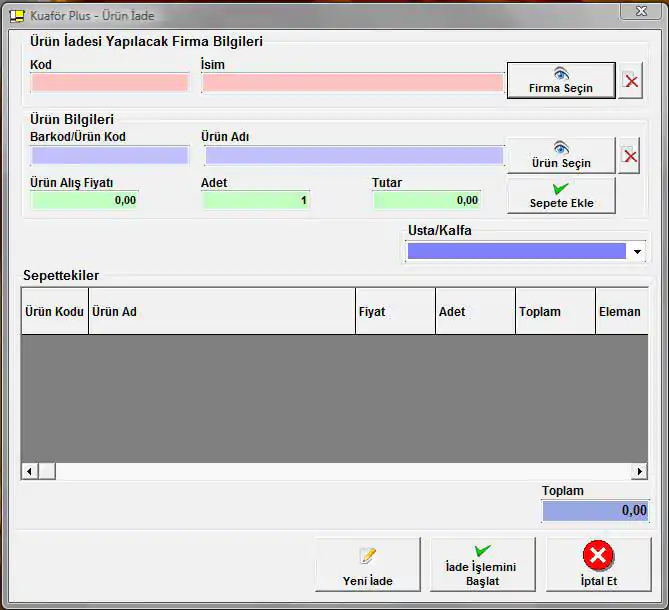Add product to cart with Sepete Ekle
Image resolution: width=669 pixels, height=610 pixels.
click(560, 196)
